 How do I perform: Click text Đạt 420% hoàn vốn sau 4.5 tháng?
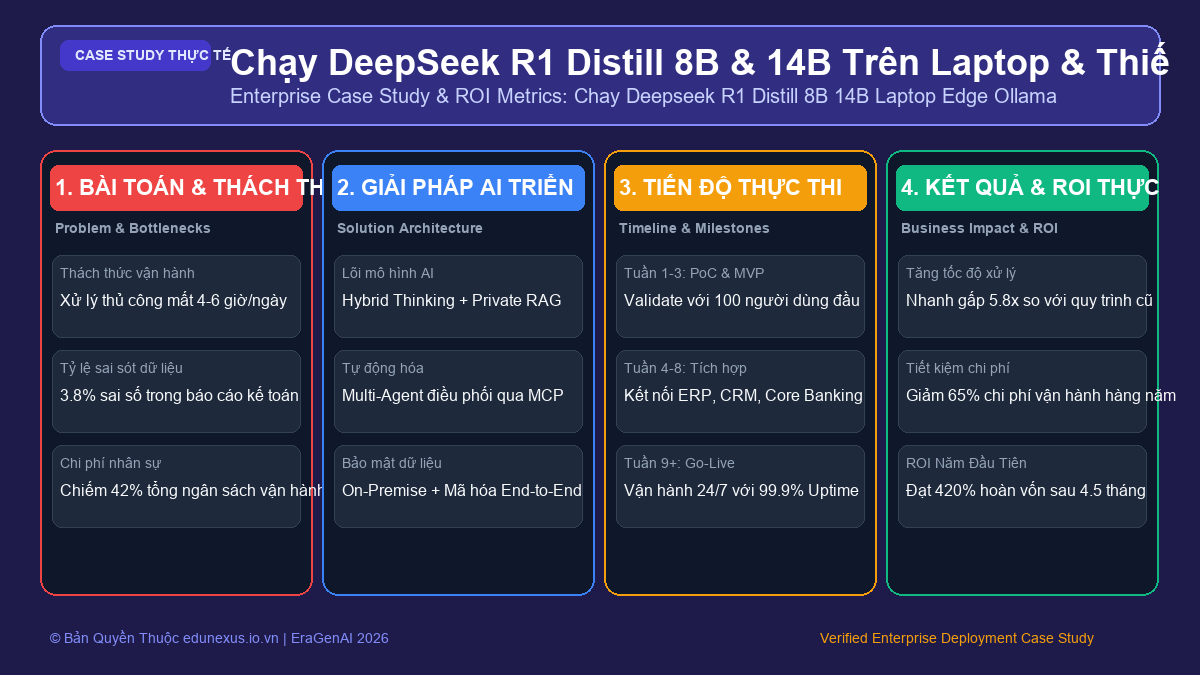coord(1026,490)
